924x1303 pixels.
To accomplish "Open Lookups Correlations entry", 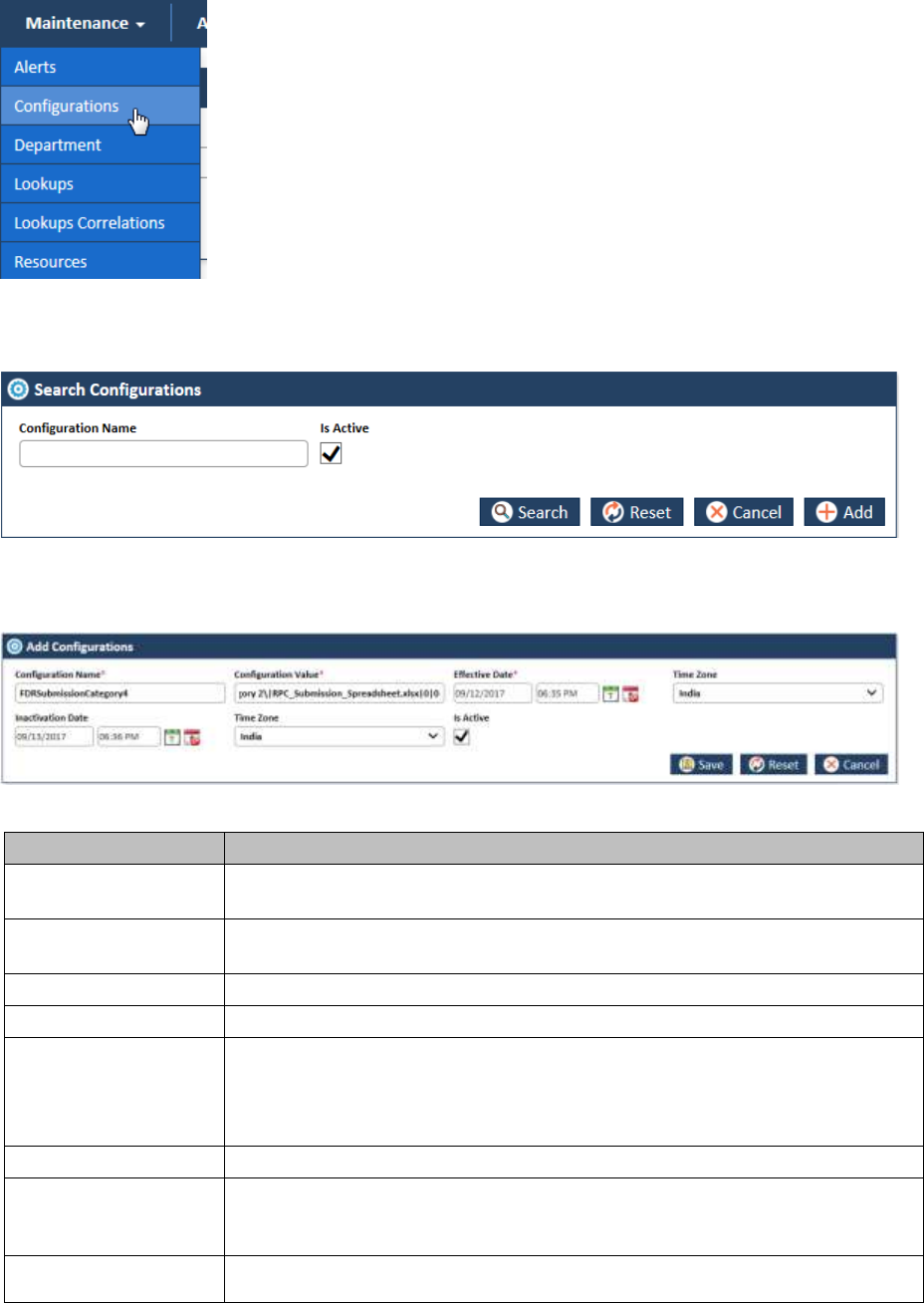I will (100, 223).
